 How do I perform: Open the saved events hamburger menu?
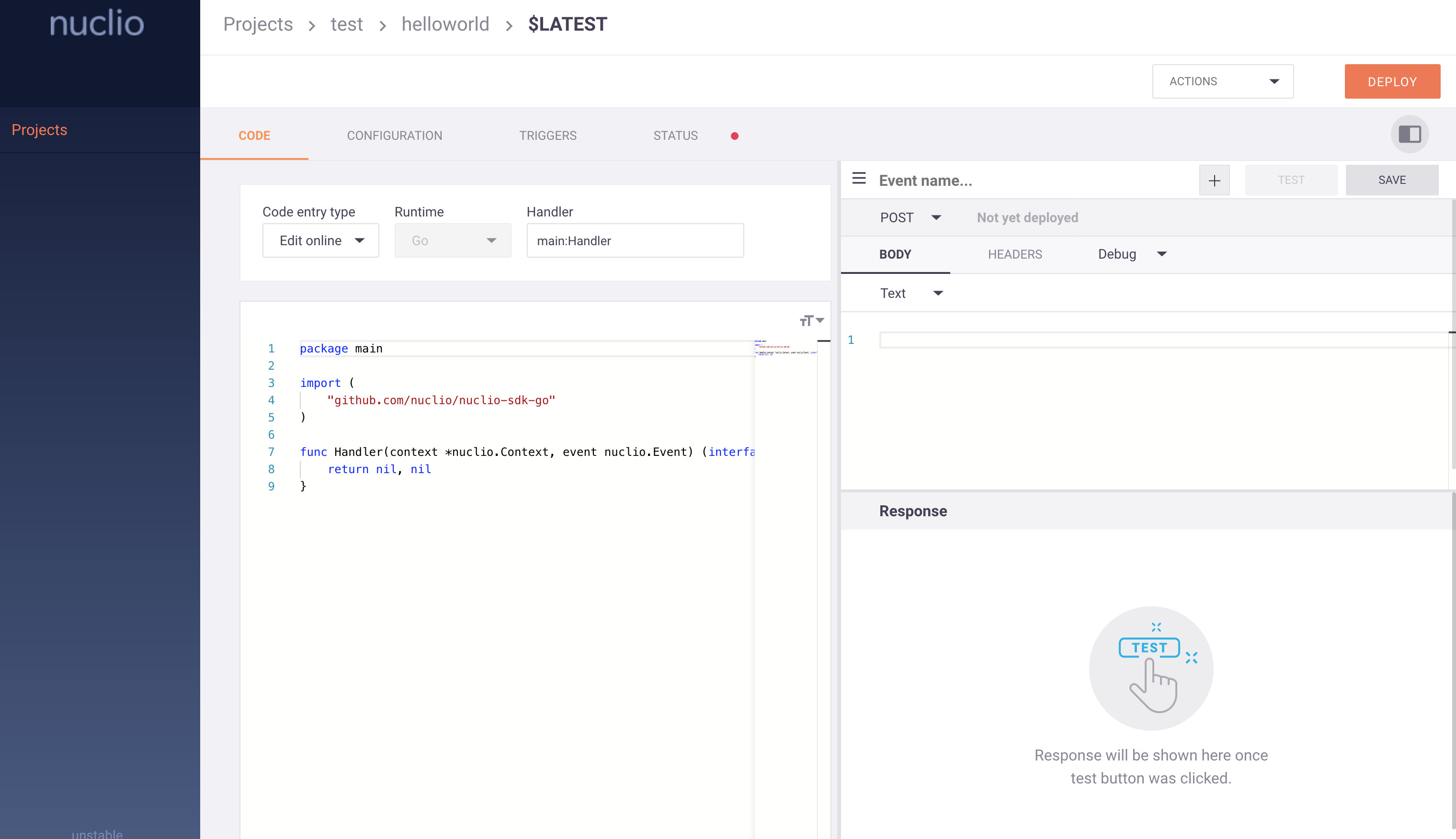[x=858, y=179]
